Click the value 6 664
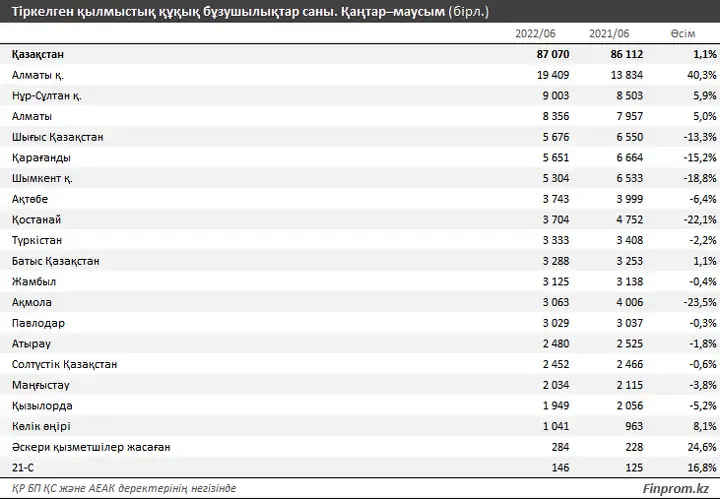The height and width of the screenshot is (499, 720). point(630,157)
